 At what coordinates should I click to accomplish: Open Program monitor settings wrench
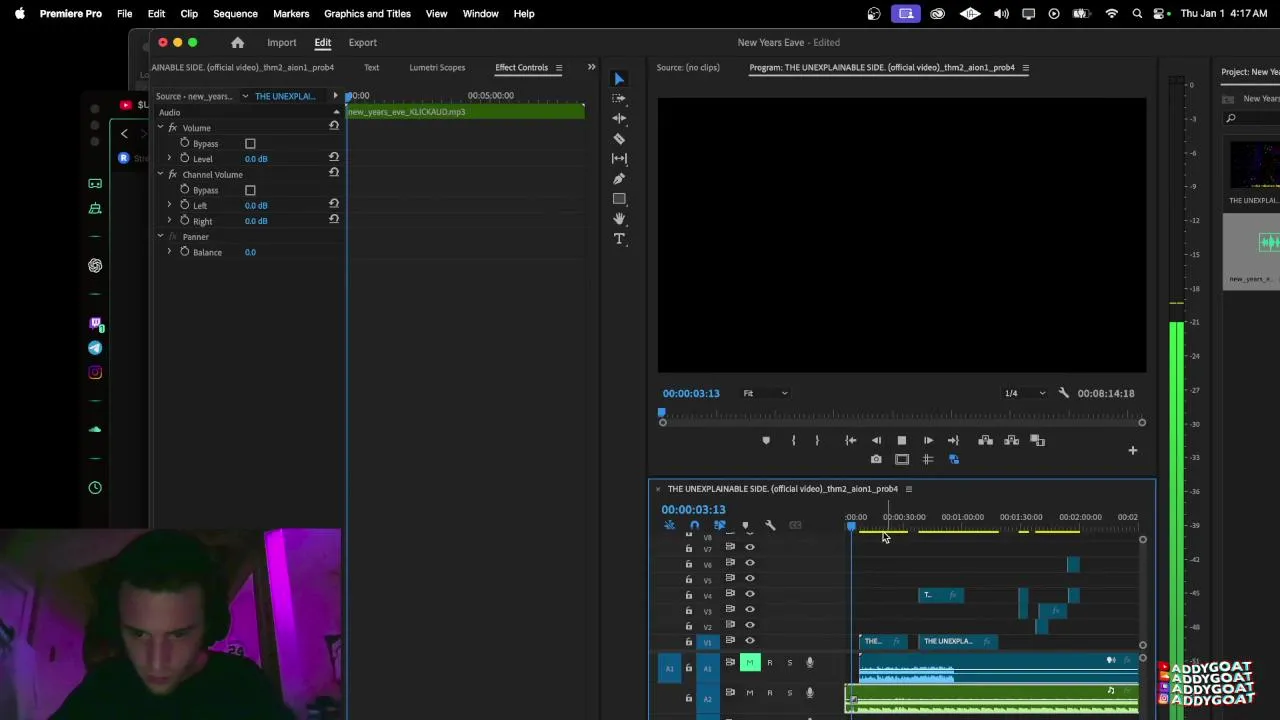click(1063, 393)
